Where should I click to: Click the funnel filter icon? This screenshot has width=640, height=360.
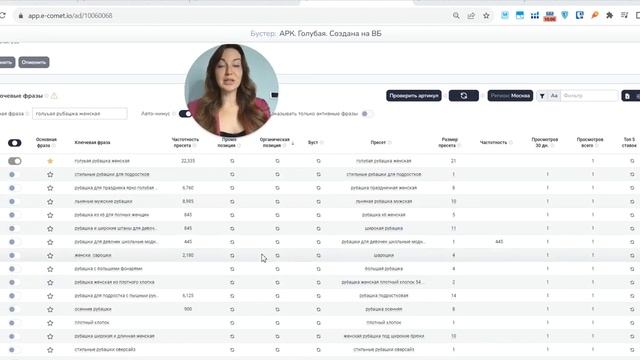click(542, 96)
